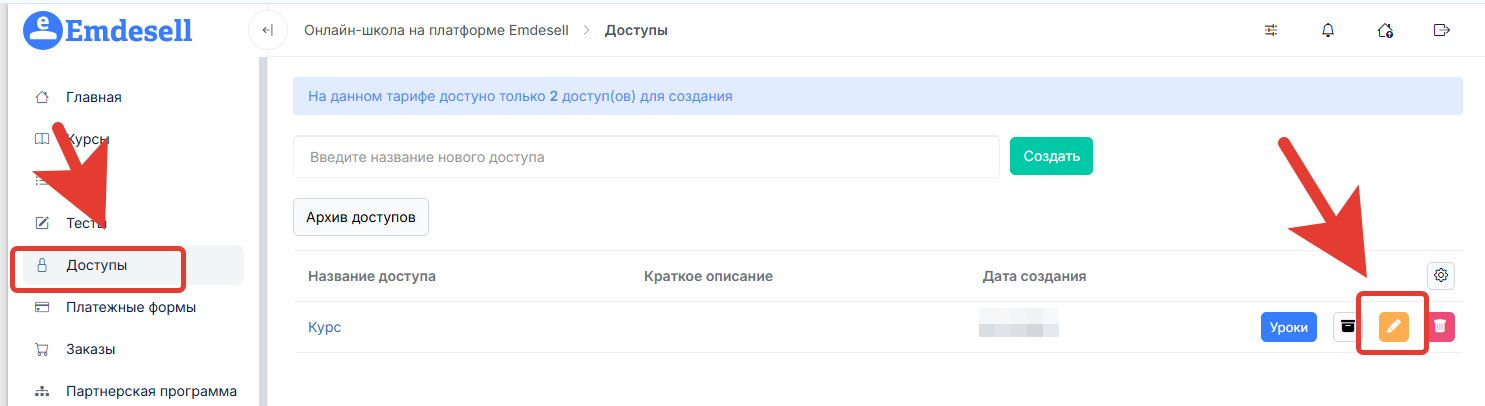Go to Главная in sidebar
This screenshot has width=1485, height=406.
click(x=93, y=97)
